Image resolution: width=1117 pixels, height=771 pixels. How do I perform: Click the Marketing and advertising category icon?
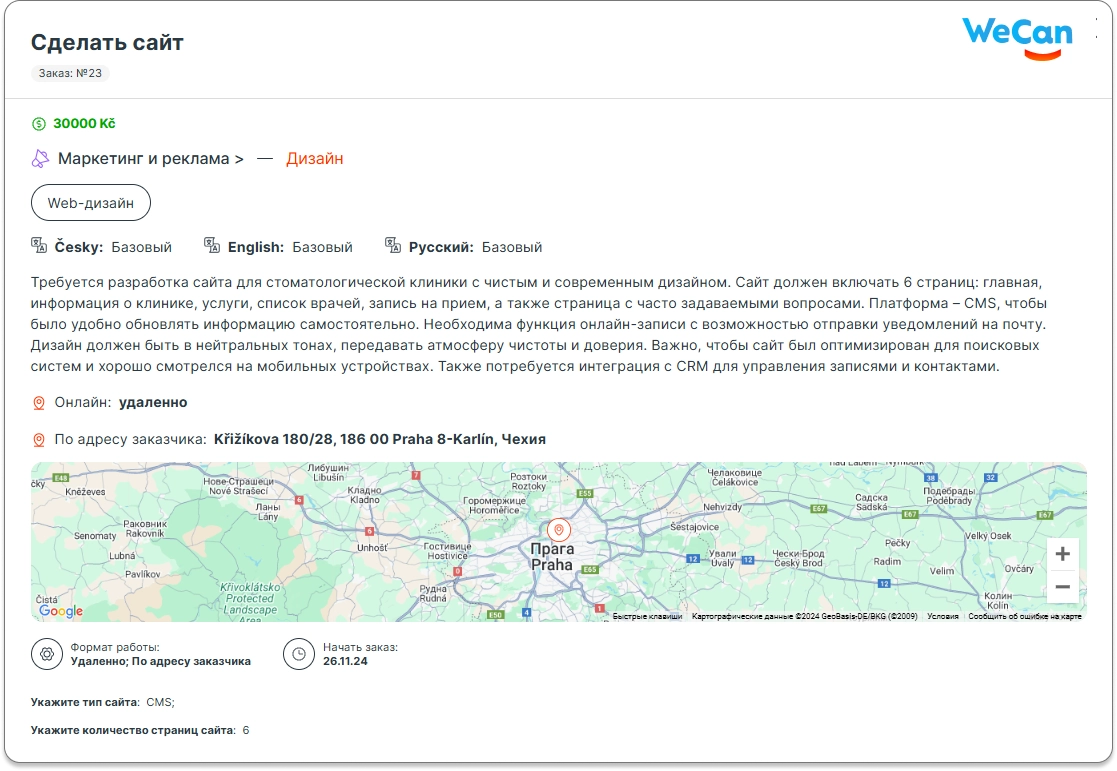pyautogui.click(x=40, y=158)
